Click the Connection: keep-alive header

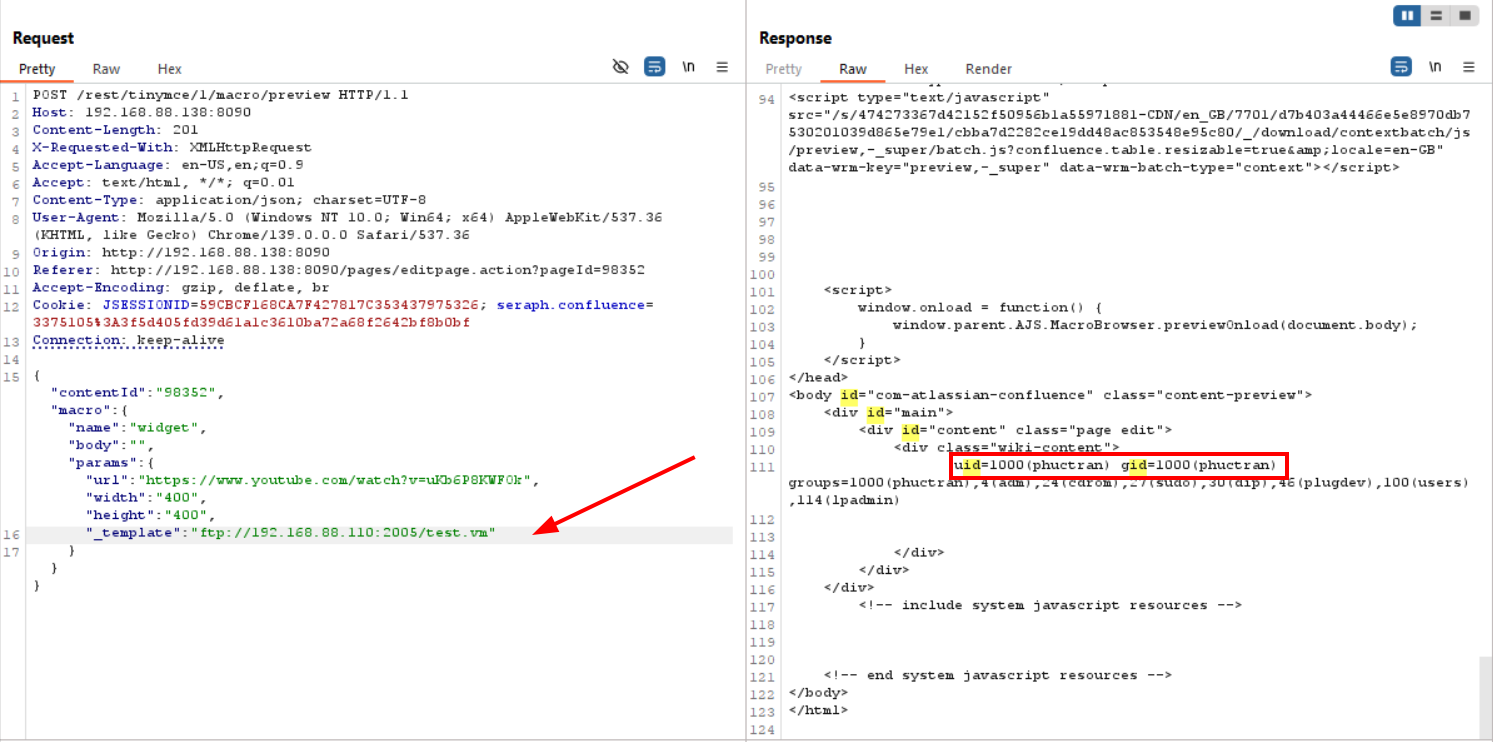coord(128,340)
